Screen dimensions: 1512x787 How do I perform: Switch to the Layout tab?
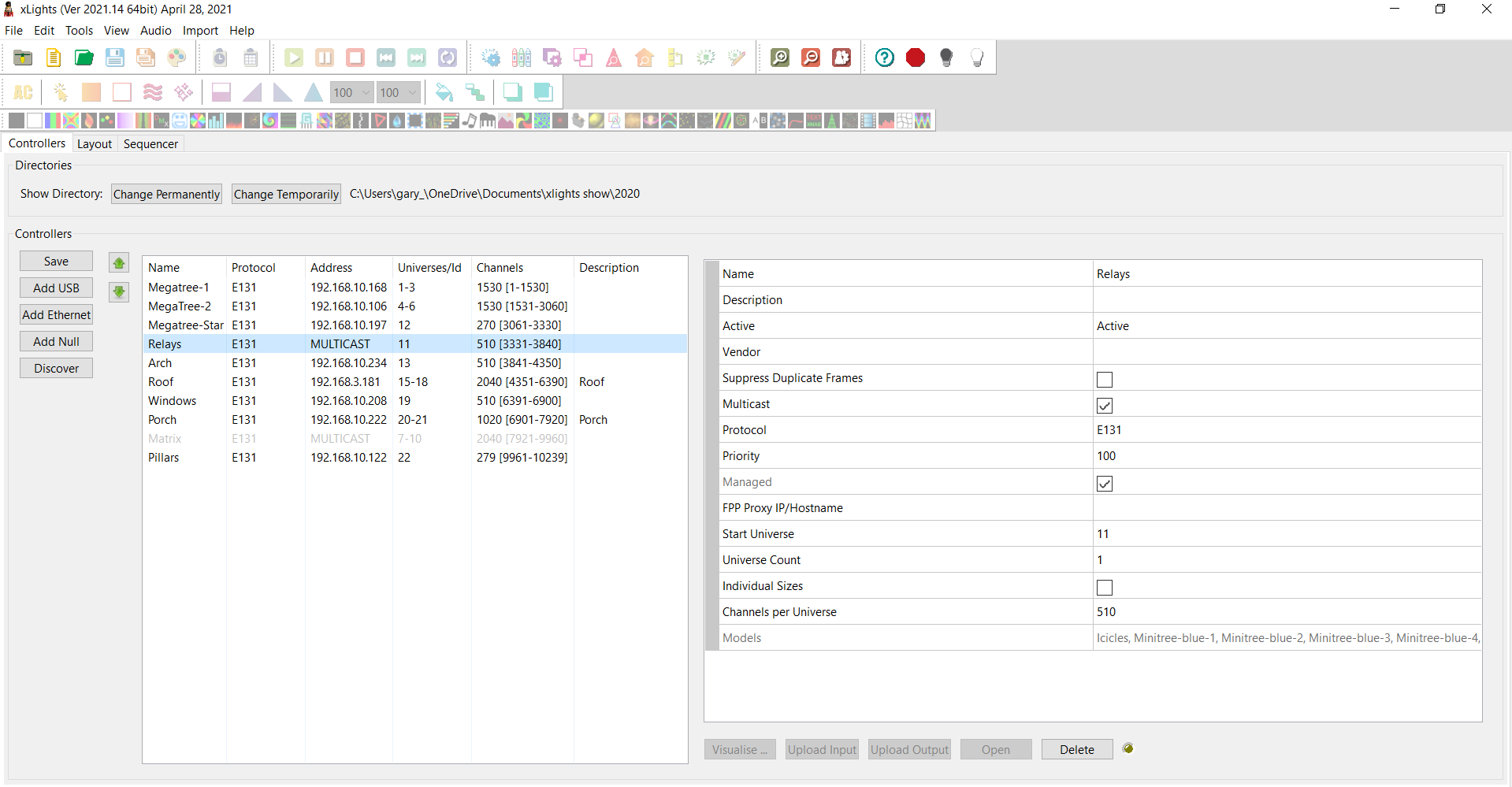click(94, 143)
